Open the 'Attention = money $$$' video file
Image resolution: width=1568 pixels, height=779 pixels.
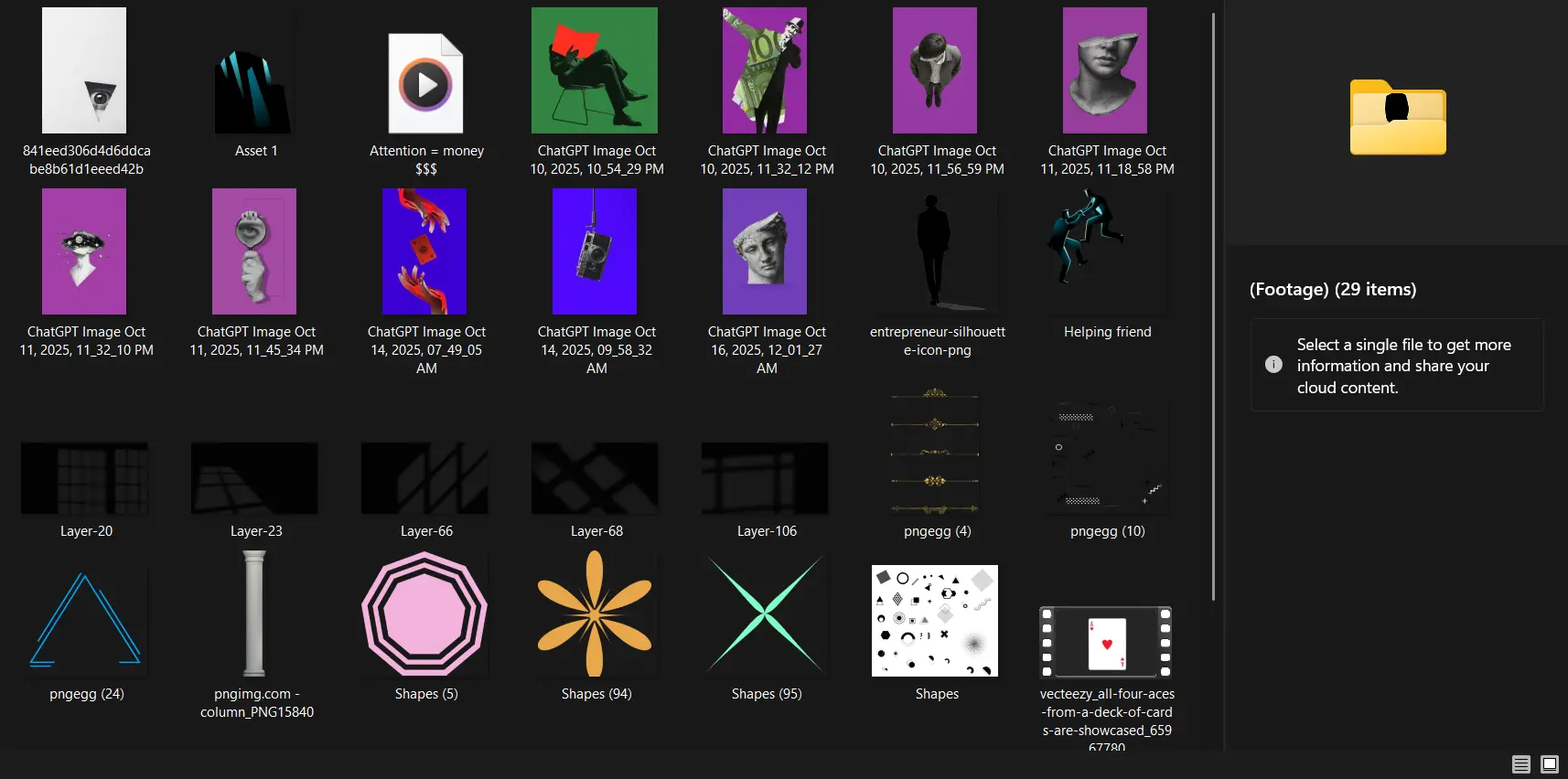425,84
